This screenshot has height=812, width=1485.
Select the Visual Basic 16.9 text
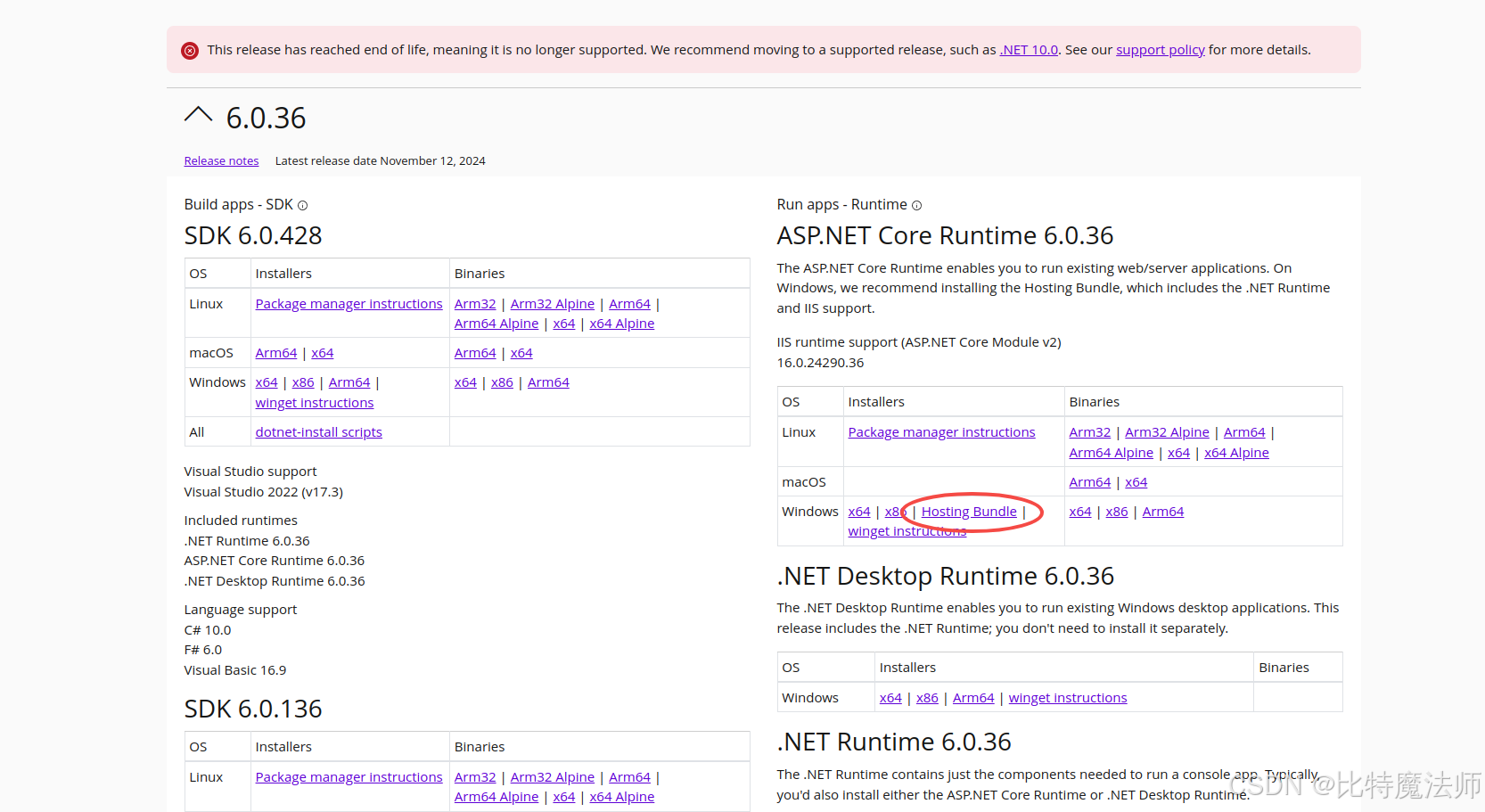pyautogui.click(x=235, y=670)
